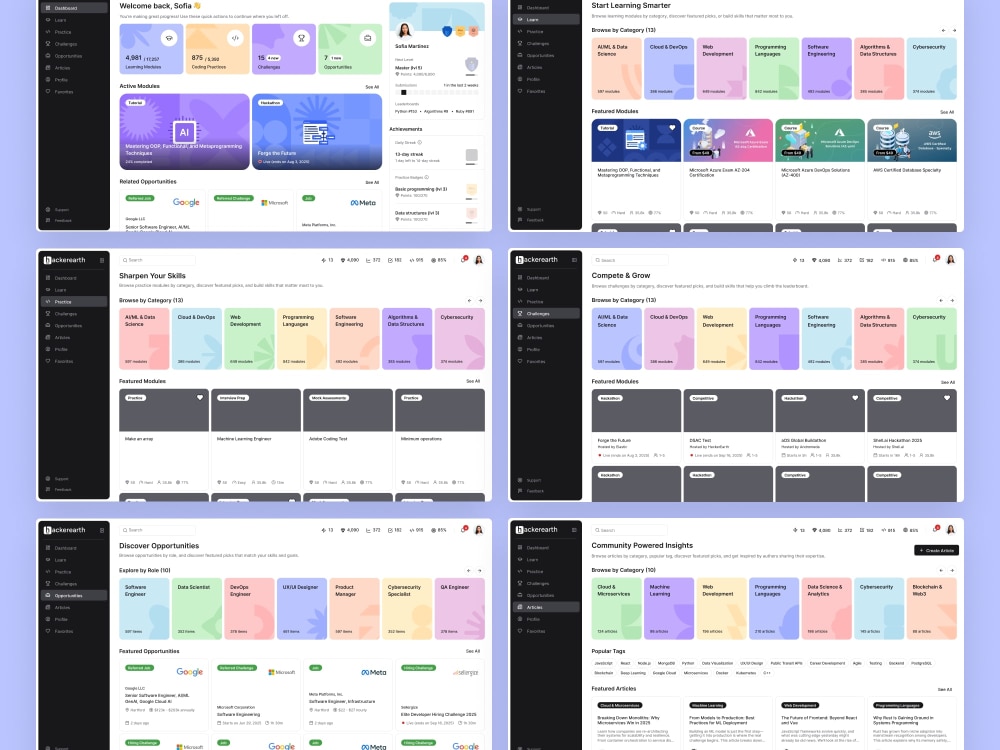Click the notification bell on Sharpen Your Skills screen
This screenshot has height=750, width=1000.
[464, 260]
